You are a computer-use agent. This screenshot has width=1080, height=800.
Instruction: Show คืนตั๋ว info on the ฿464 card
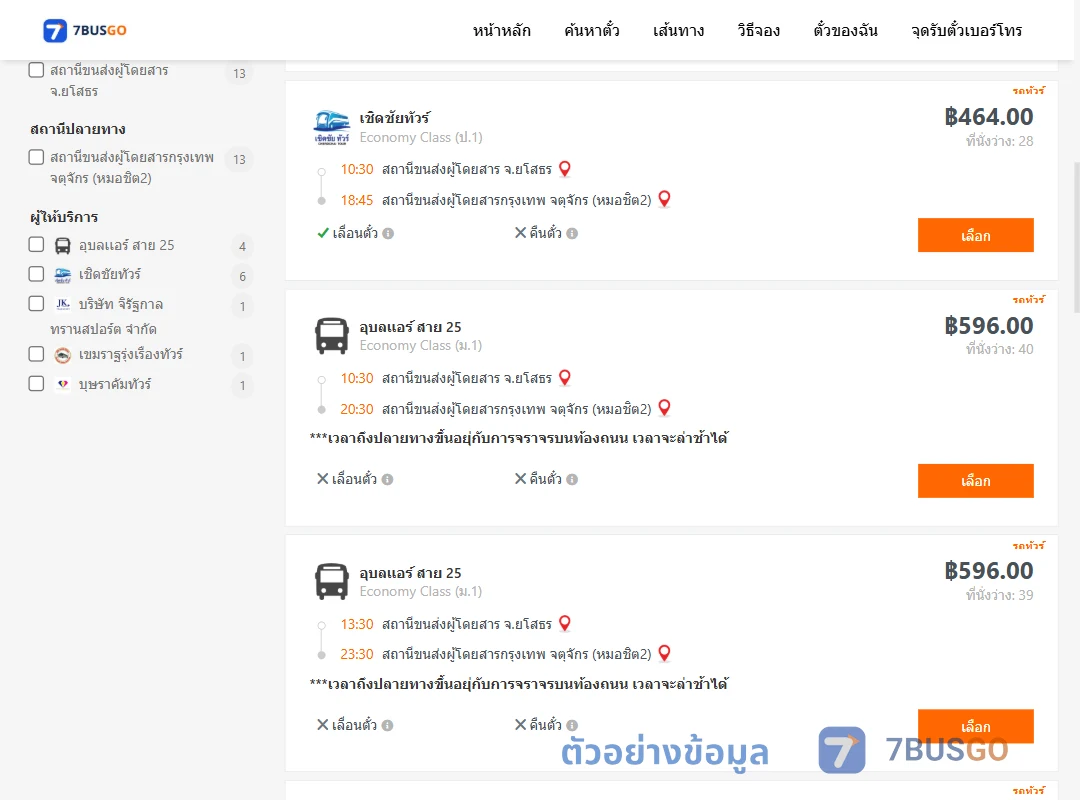(572, 234)
